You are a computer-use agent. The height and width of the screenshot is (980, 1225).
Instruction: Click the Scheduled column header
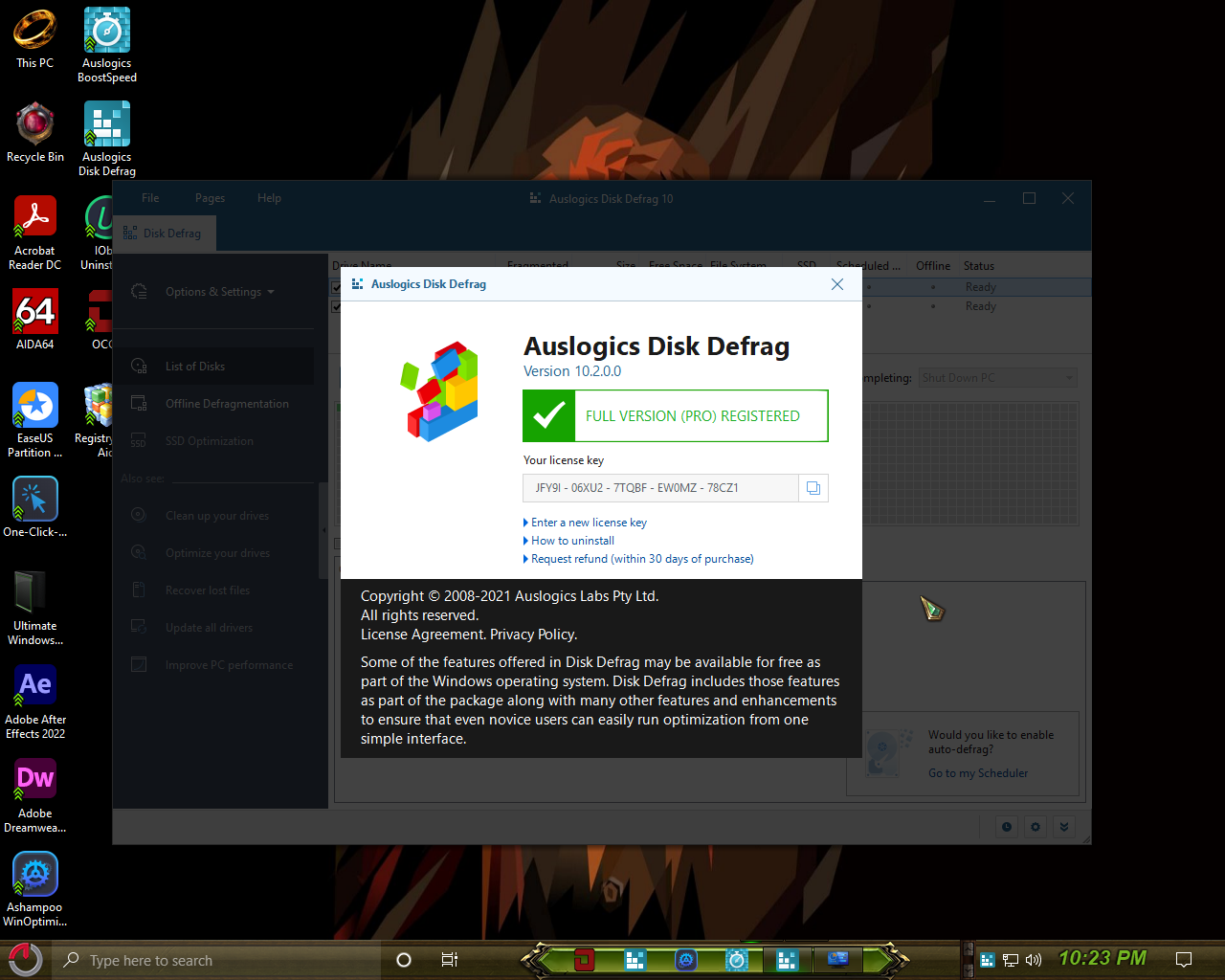coord(868,266)
